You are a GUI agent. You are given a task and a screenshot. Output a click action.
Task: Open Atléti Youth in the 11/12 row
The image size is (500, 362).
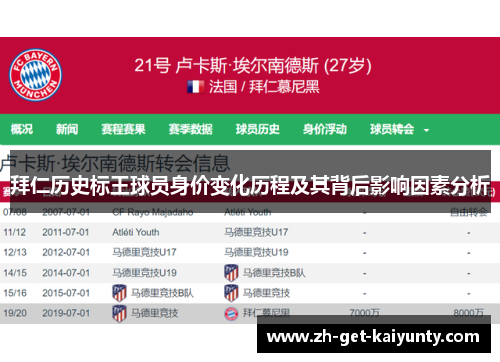pyautogui.click(x=136, y=232)
